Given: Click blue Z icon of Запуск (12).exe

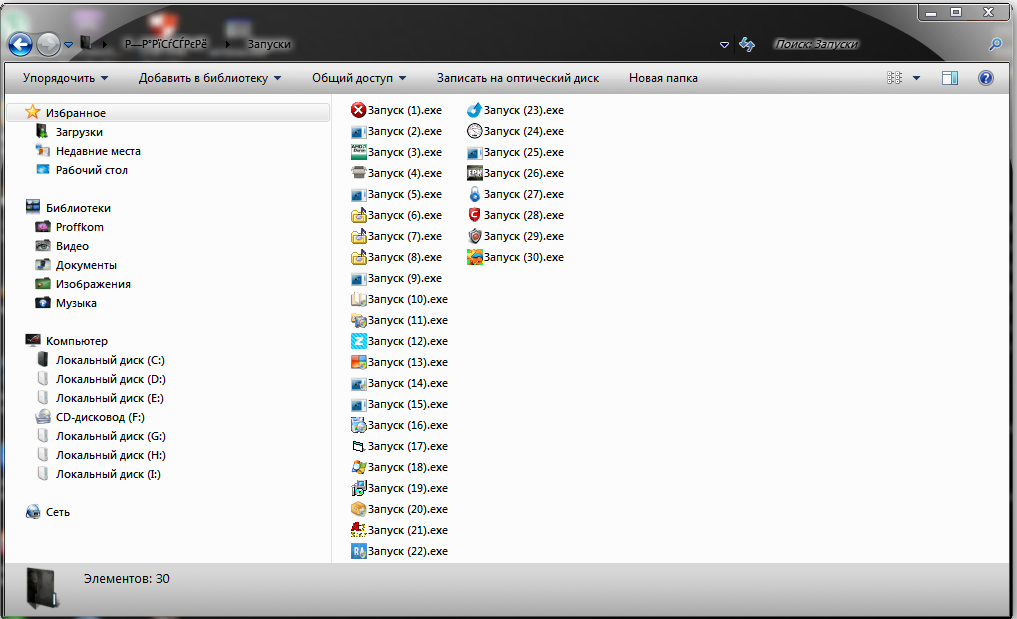Looking at the screenshot, I should click(358, 341).
